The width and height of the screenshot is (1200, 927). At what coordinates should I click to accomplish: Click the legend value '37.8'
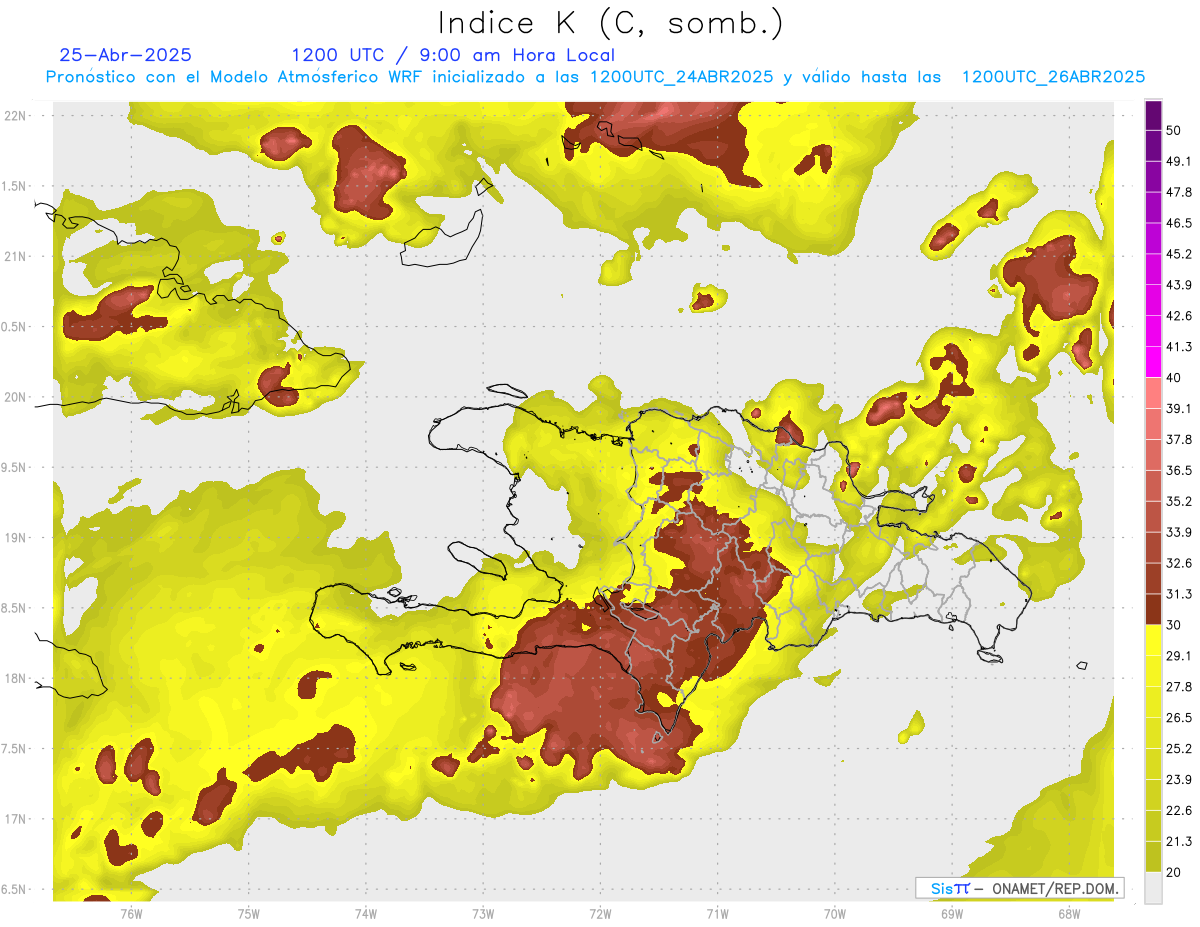click(1178, 439)
